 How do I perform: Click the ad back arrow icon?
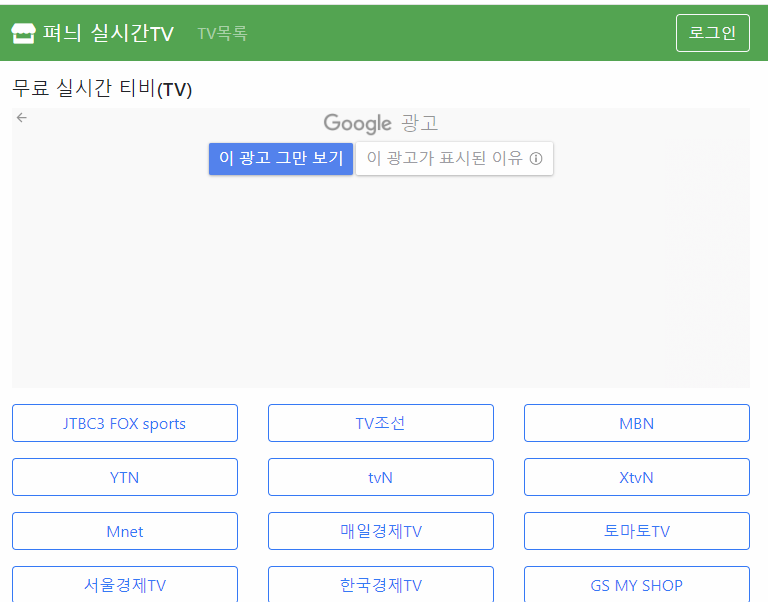tap(22, 118)
